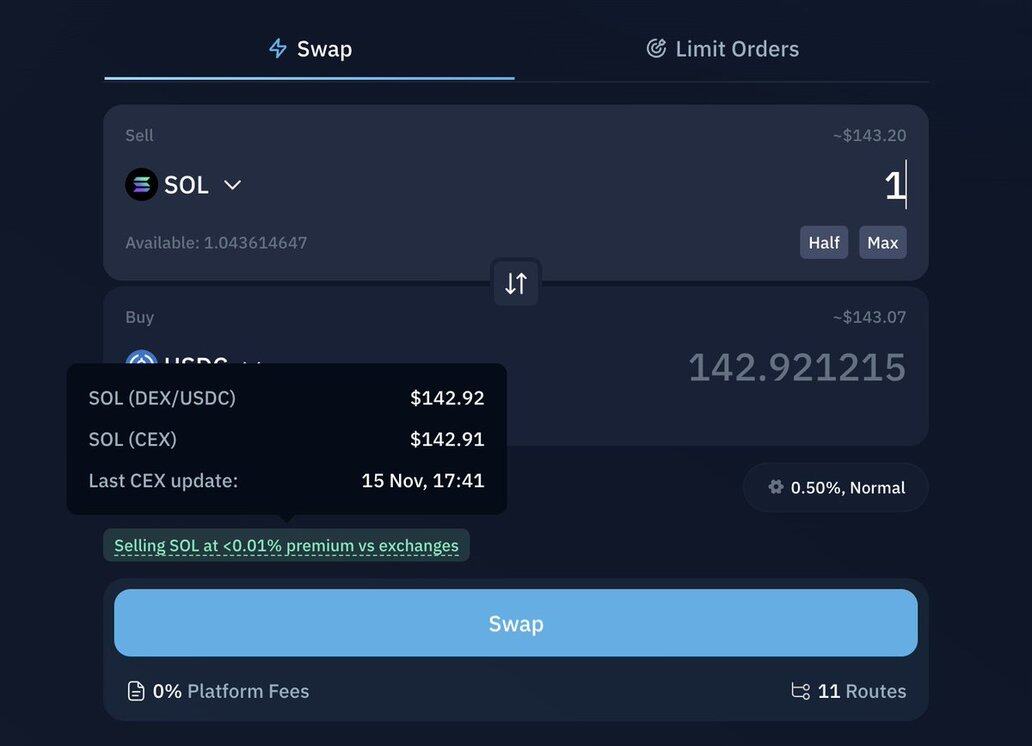
Task: Open the Limit Orders tab
Action: [722, 49]
